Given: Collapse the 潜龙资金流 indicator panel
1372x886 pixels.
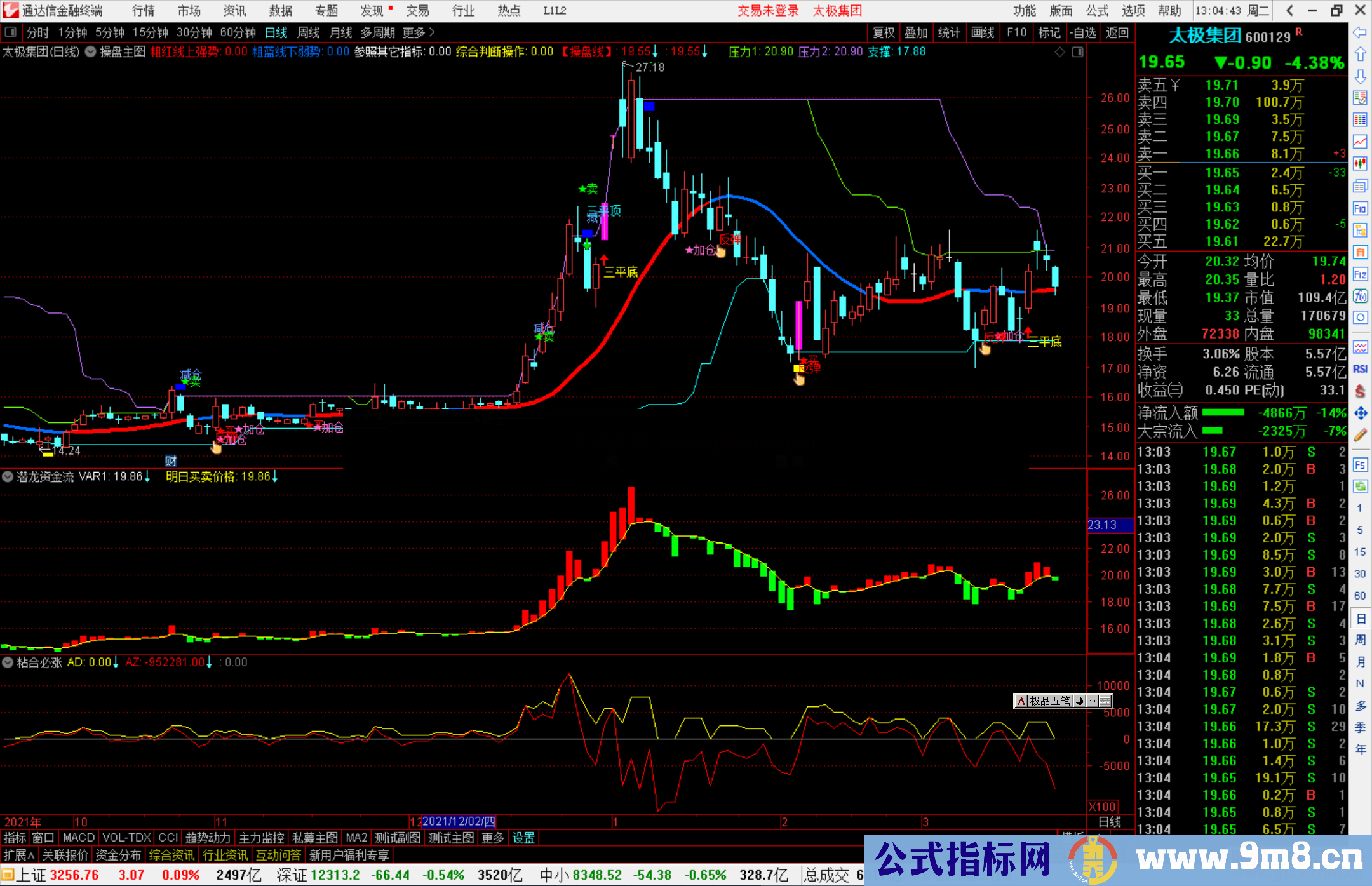Looking at the screenshot, I should point(8,476).
